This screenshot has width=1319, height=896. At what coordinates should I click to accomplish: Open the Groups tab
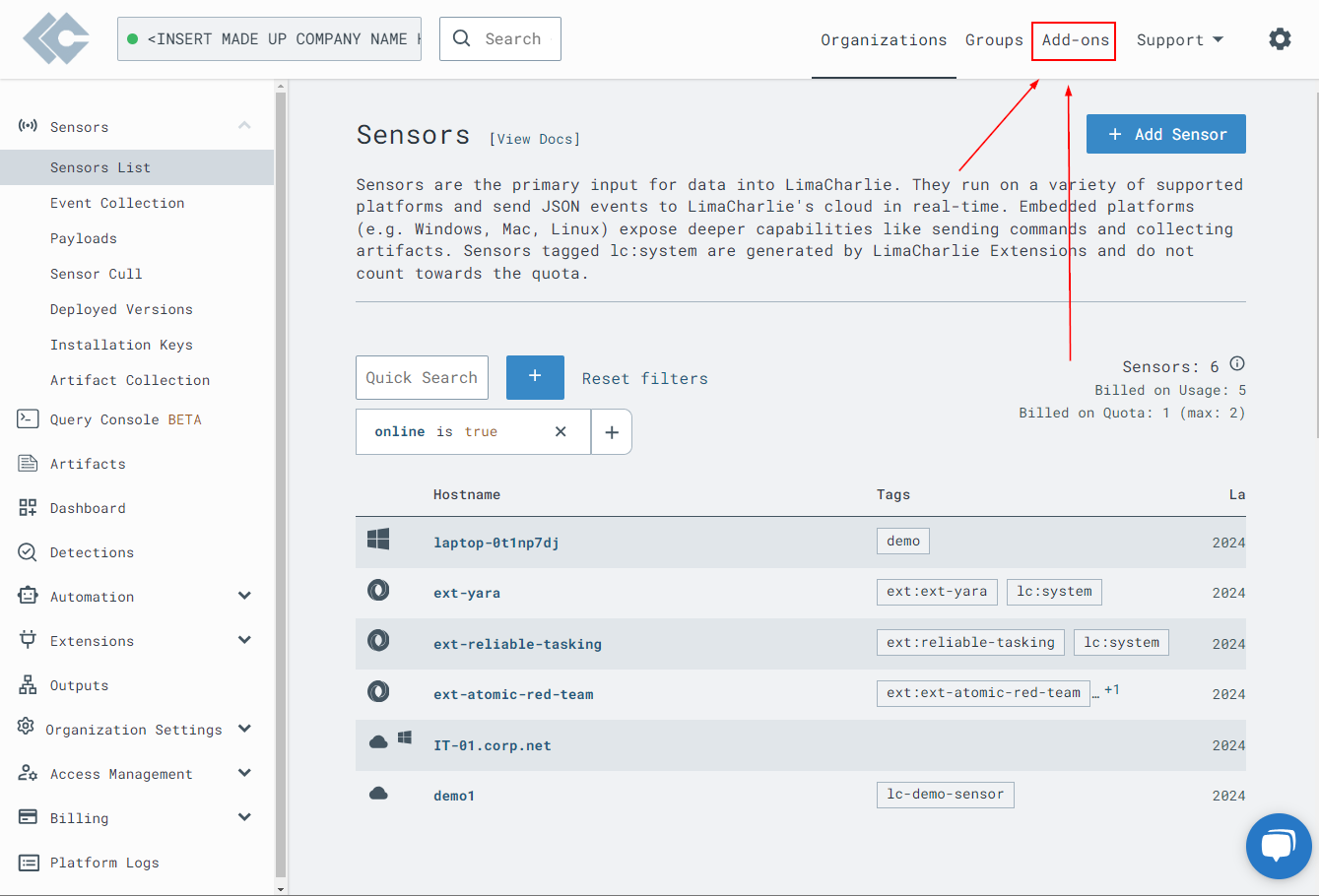(x=994, y=40)
